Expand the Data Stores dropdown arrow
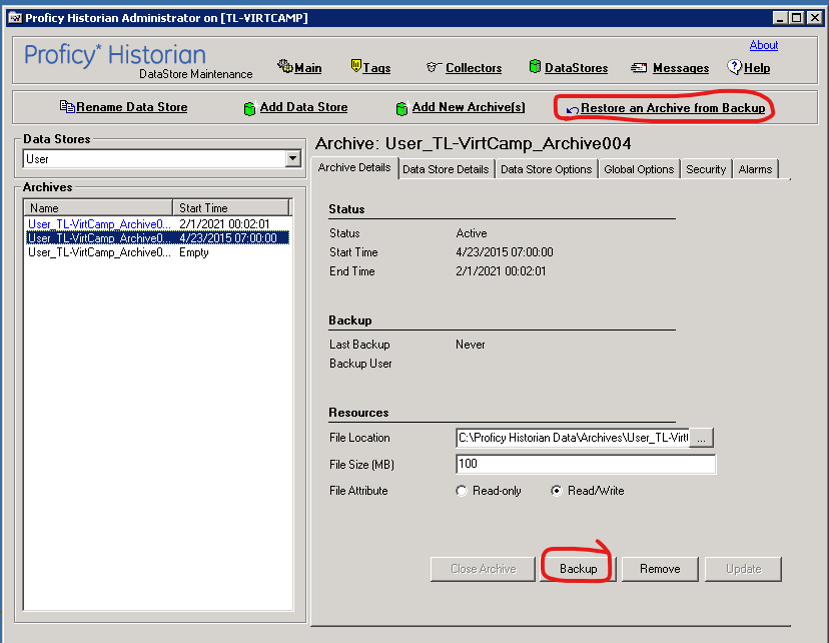 pyautogui.click(x=293, y=158)
